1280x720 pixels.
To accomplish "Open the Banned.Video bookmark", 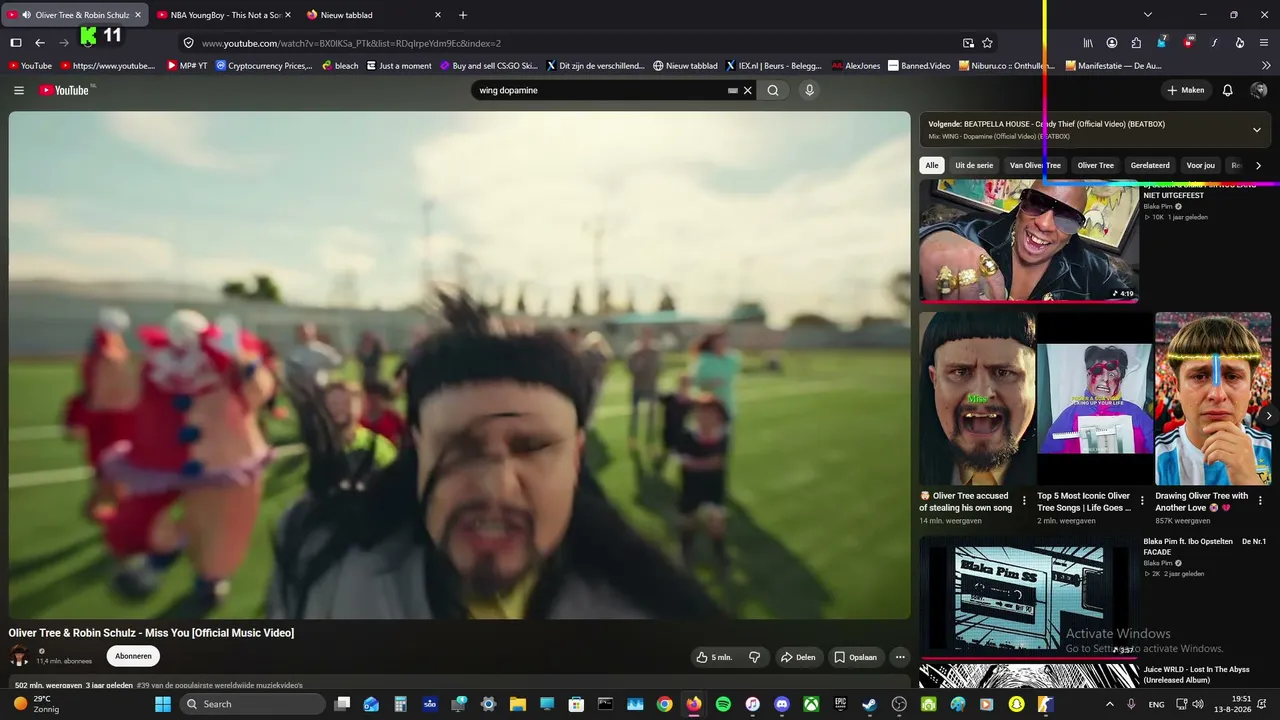I will point(919,66).
